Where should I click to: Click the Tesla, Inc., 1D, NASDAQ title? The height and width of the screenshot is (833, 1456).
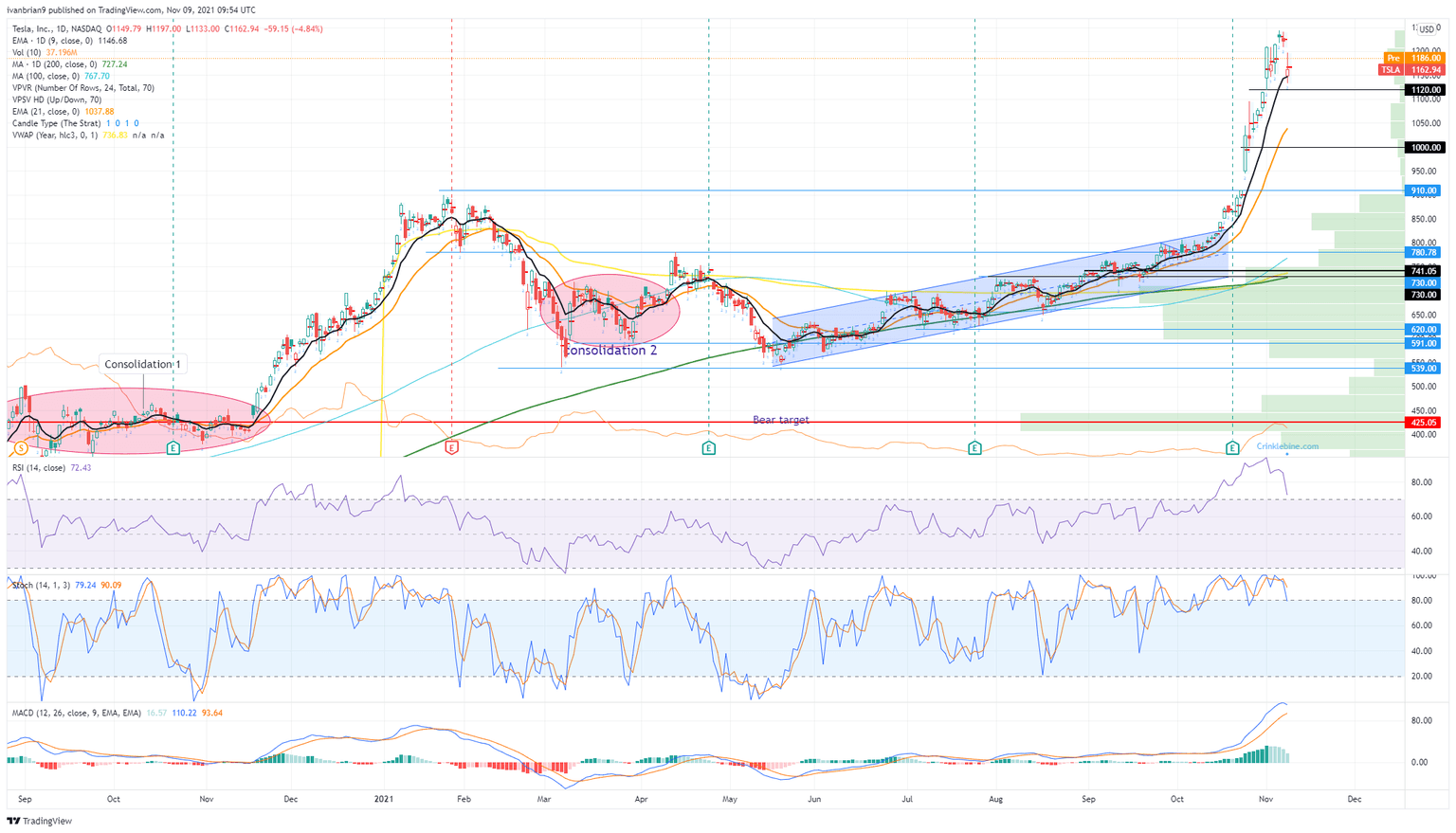pyautogui.click(x=57, y=28)
